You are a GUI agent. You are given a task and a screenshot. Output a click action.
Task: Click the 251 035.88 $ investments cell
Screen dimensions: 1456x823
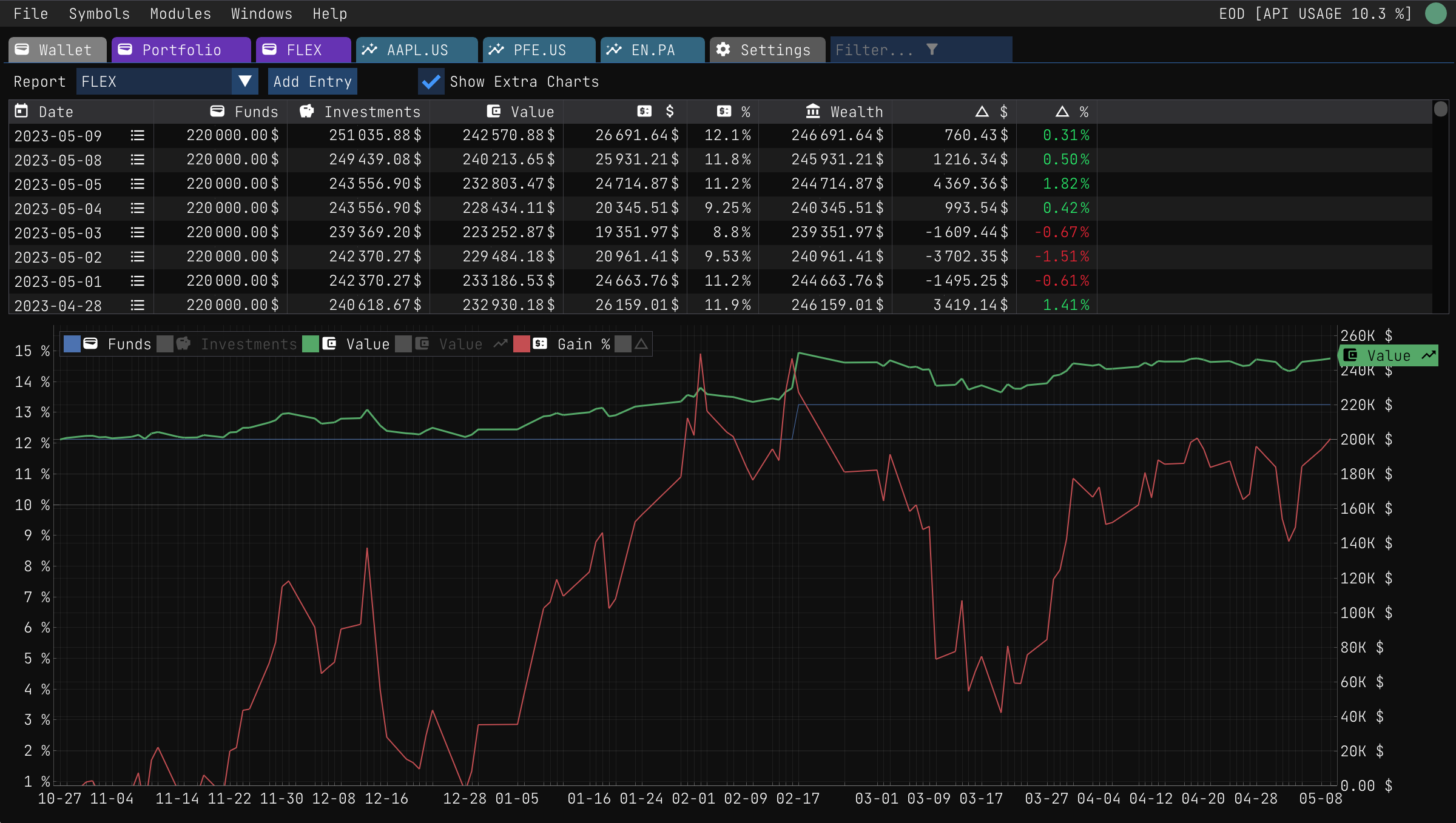point(375,135)
